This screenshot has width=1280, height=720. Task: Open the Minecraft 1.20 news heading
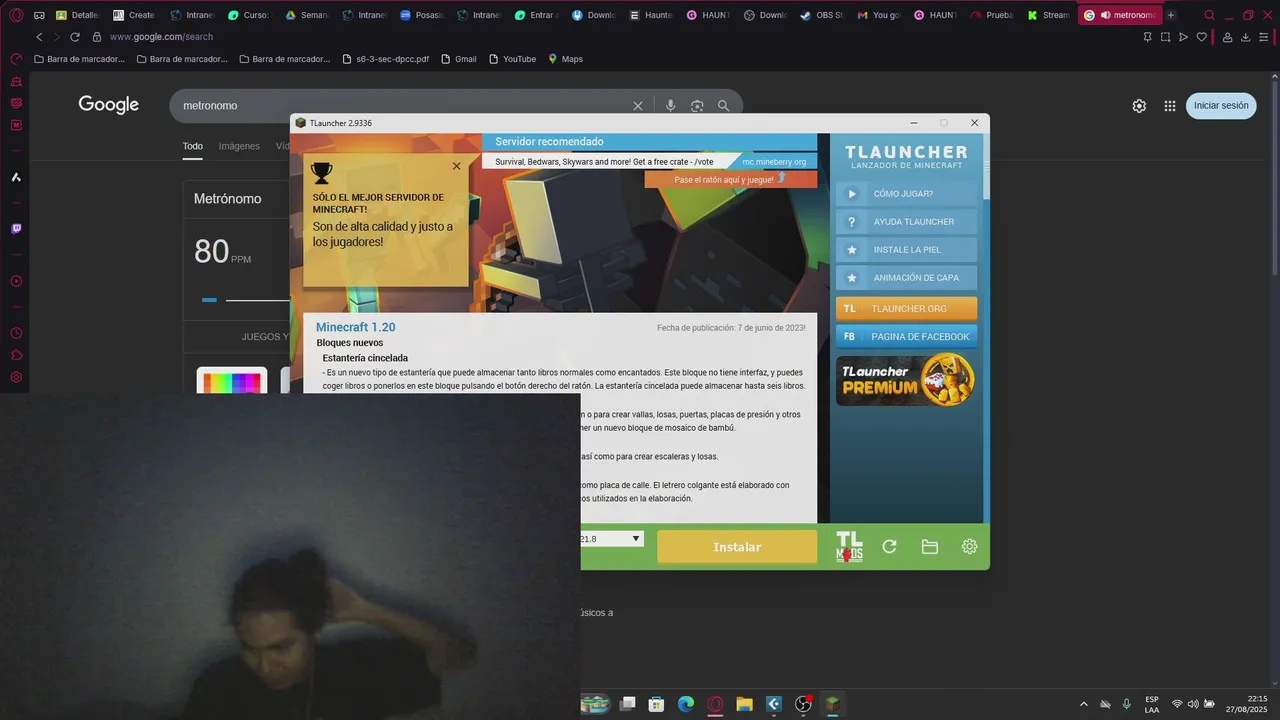point(355,327)
